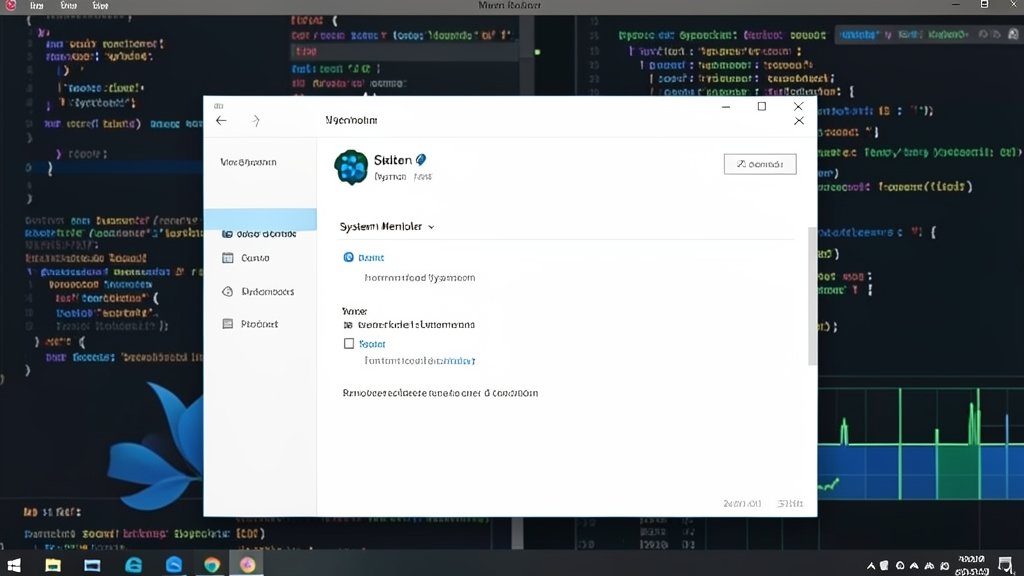This screenshot has width=1024, height=576.
Task: Click the Skiton application logo icon
Action: pyautogui.click(x=351, y=166)
